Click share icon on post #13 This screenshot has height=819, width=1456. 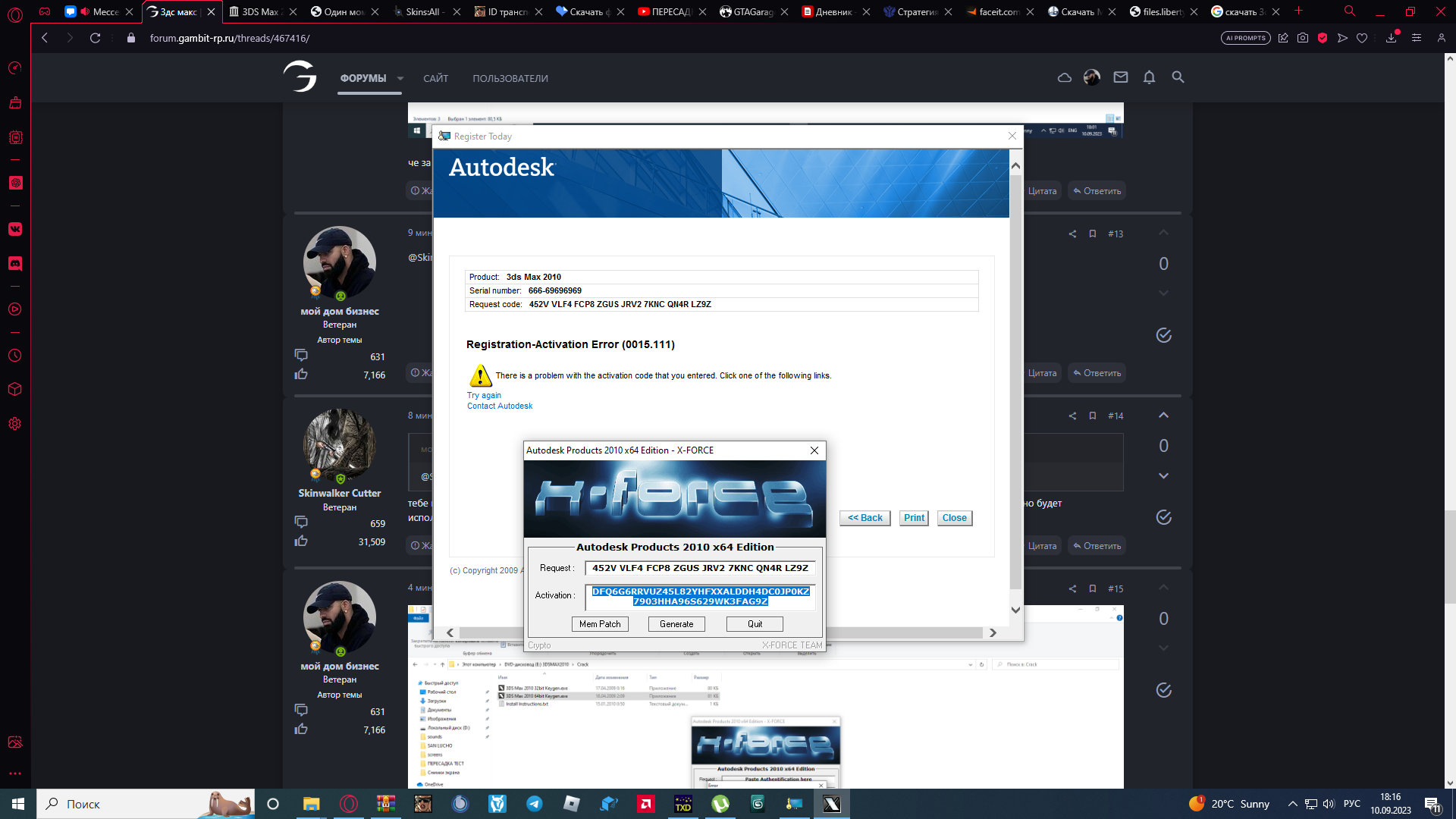[1072, 234]
